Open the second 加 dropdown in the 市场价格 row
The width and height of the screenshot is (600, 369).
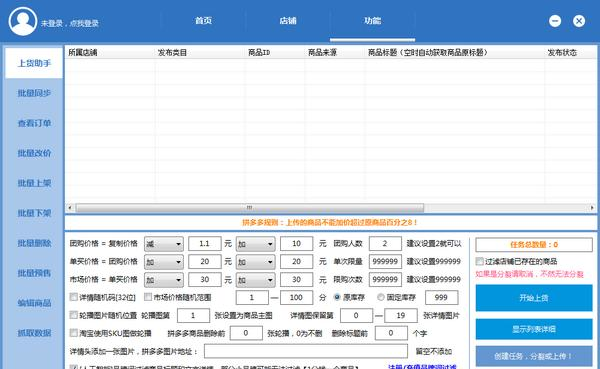[256, 280]
